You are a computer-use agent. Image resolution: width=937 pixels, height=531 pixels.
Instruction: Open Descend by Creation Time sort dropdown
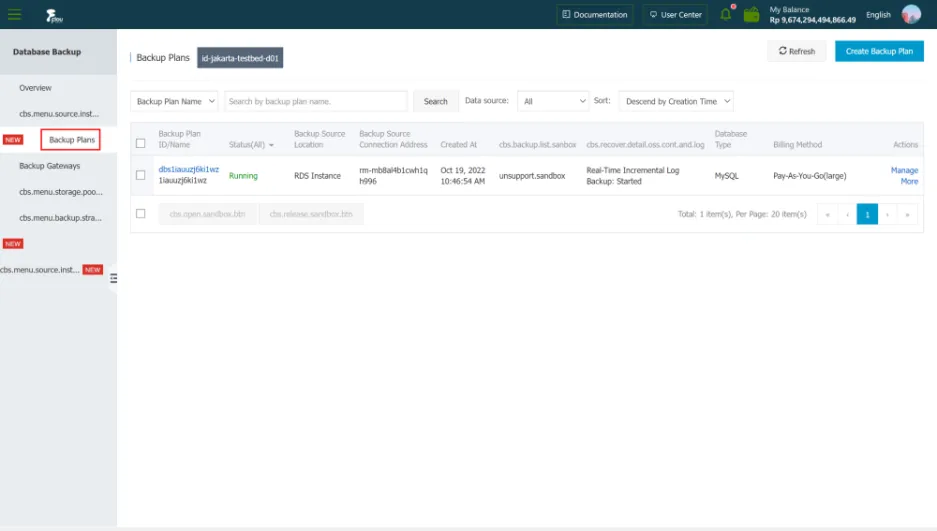pos(676,101)
